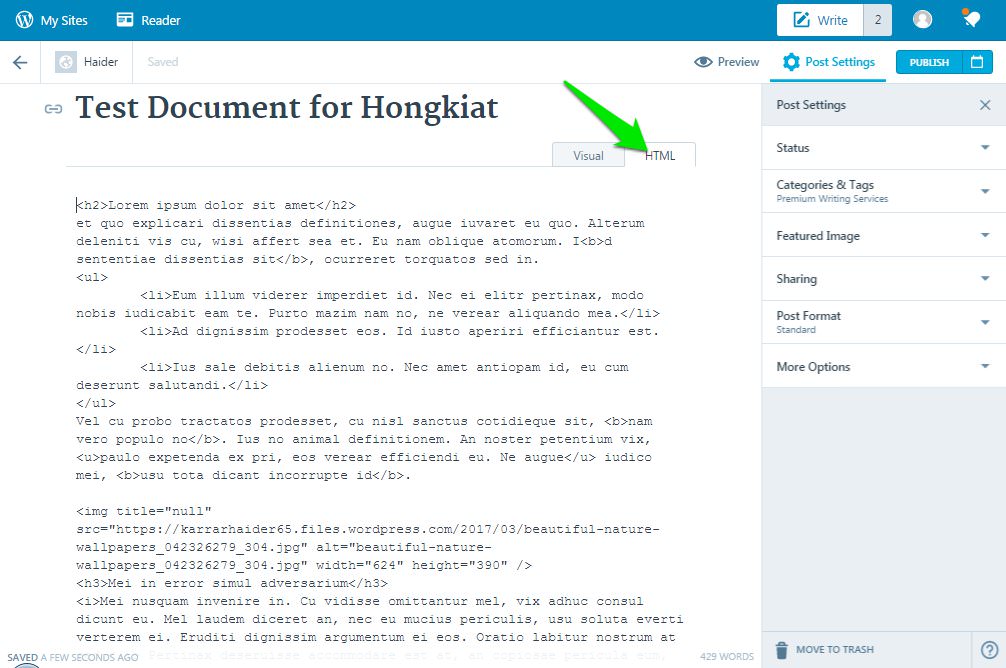1006x668 pixels.
Task: Switch to the Visual editor tab
Action: coord(588,155)
